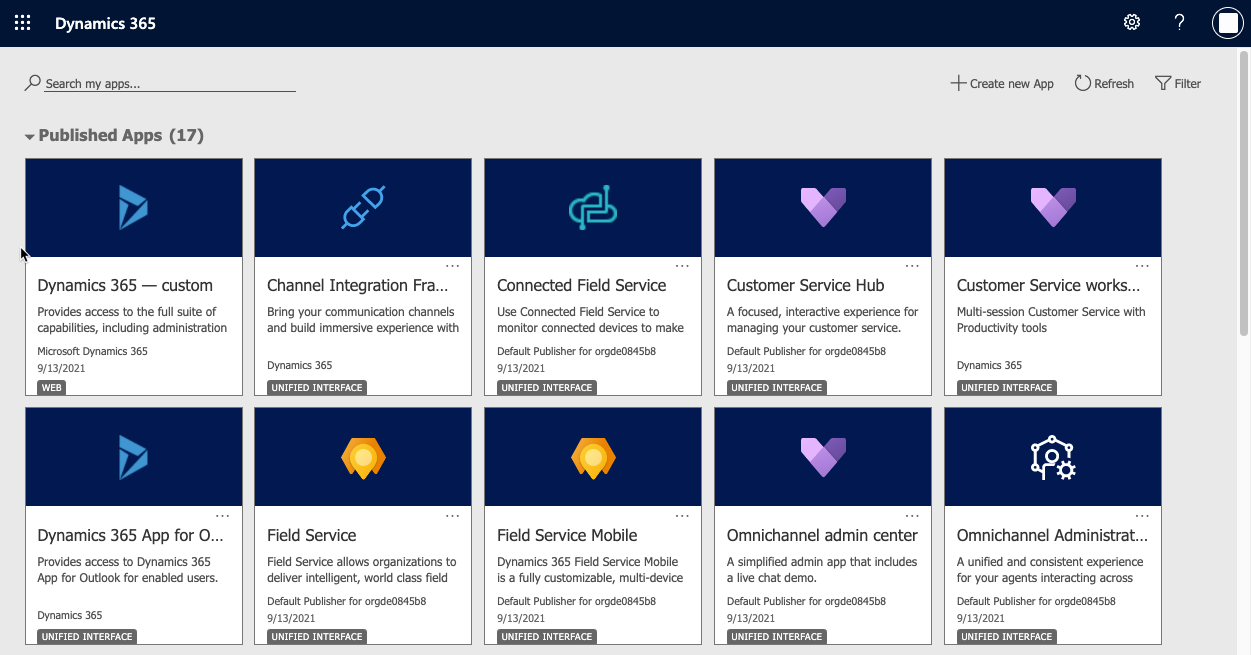
Task: Click the search magnifier icon
Action: click(x=33, y=83)
